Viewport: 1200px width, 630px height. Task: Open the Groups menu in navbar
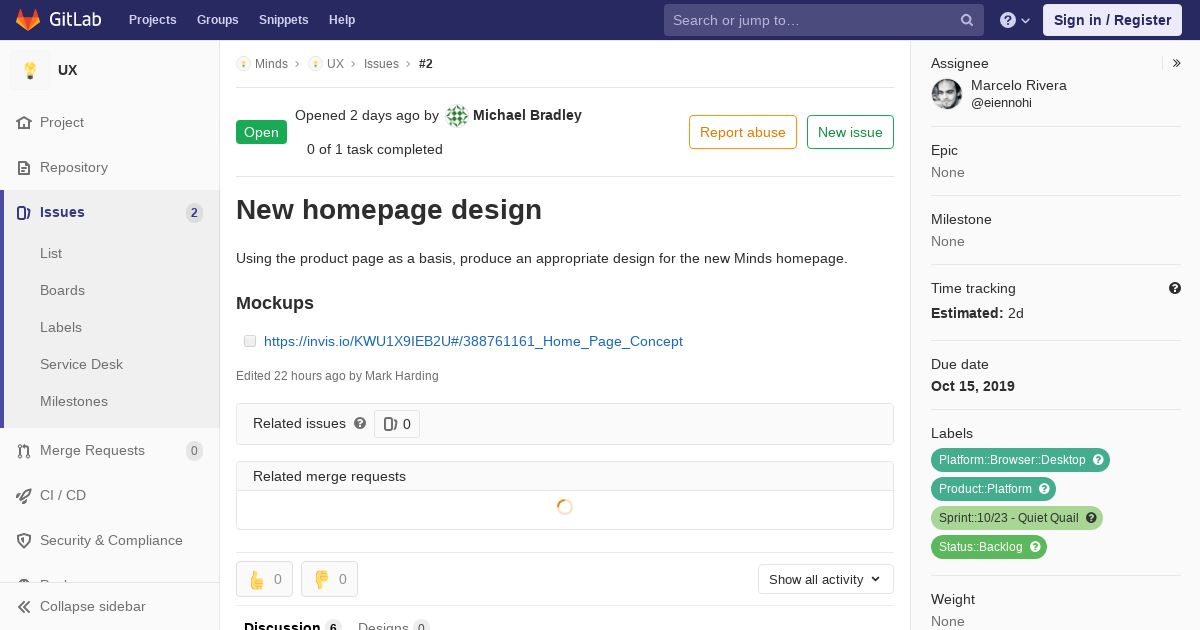[x=217, y=20]
